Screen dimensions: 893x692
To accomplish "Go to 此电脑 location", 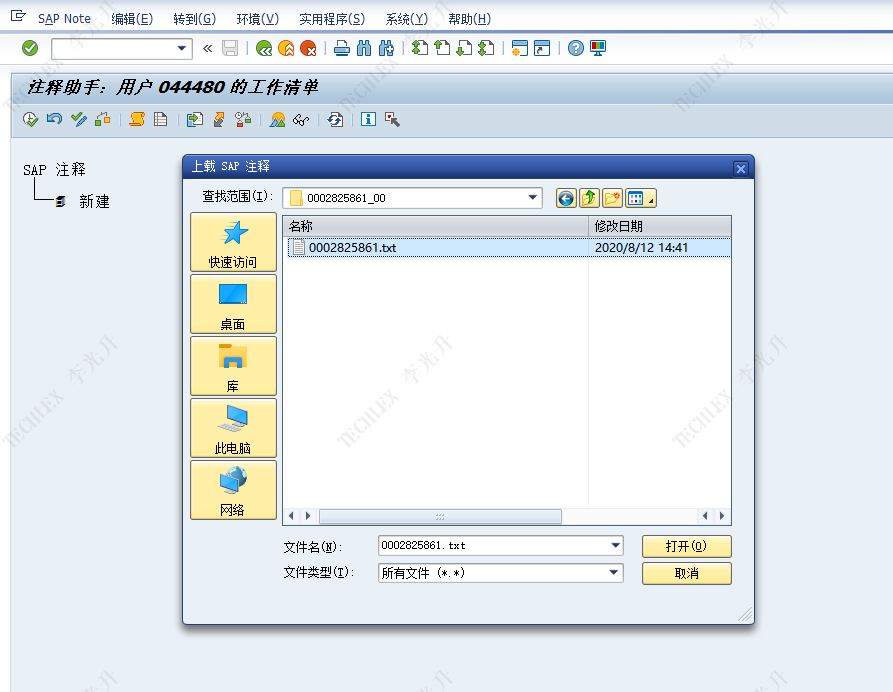I will point(234,428).
